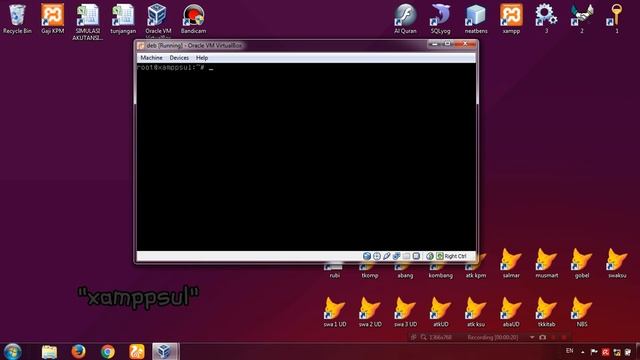Click the green keyboard capture indicator beside Right Ctrl
The width and height of the screenshot is (640, 360).
coord(440,256)
